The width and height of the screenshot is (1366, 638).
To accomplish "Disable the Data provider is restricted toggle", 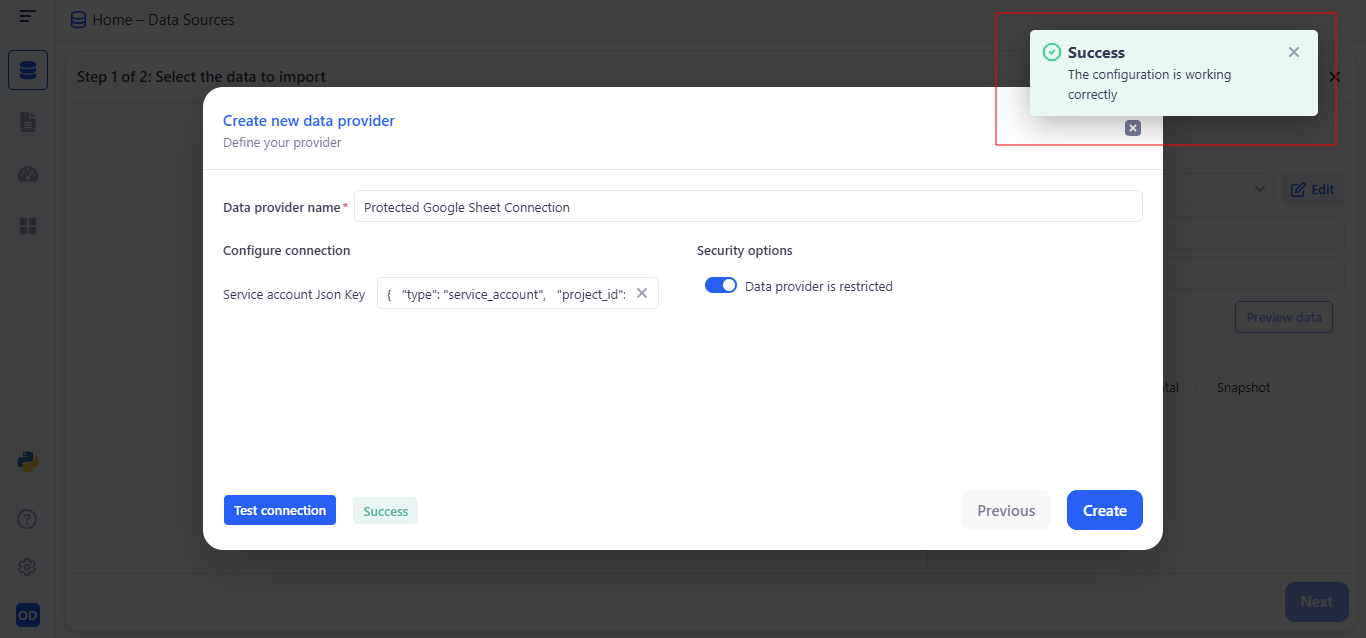I will (x=721, y=286).
